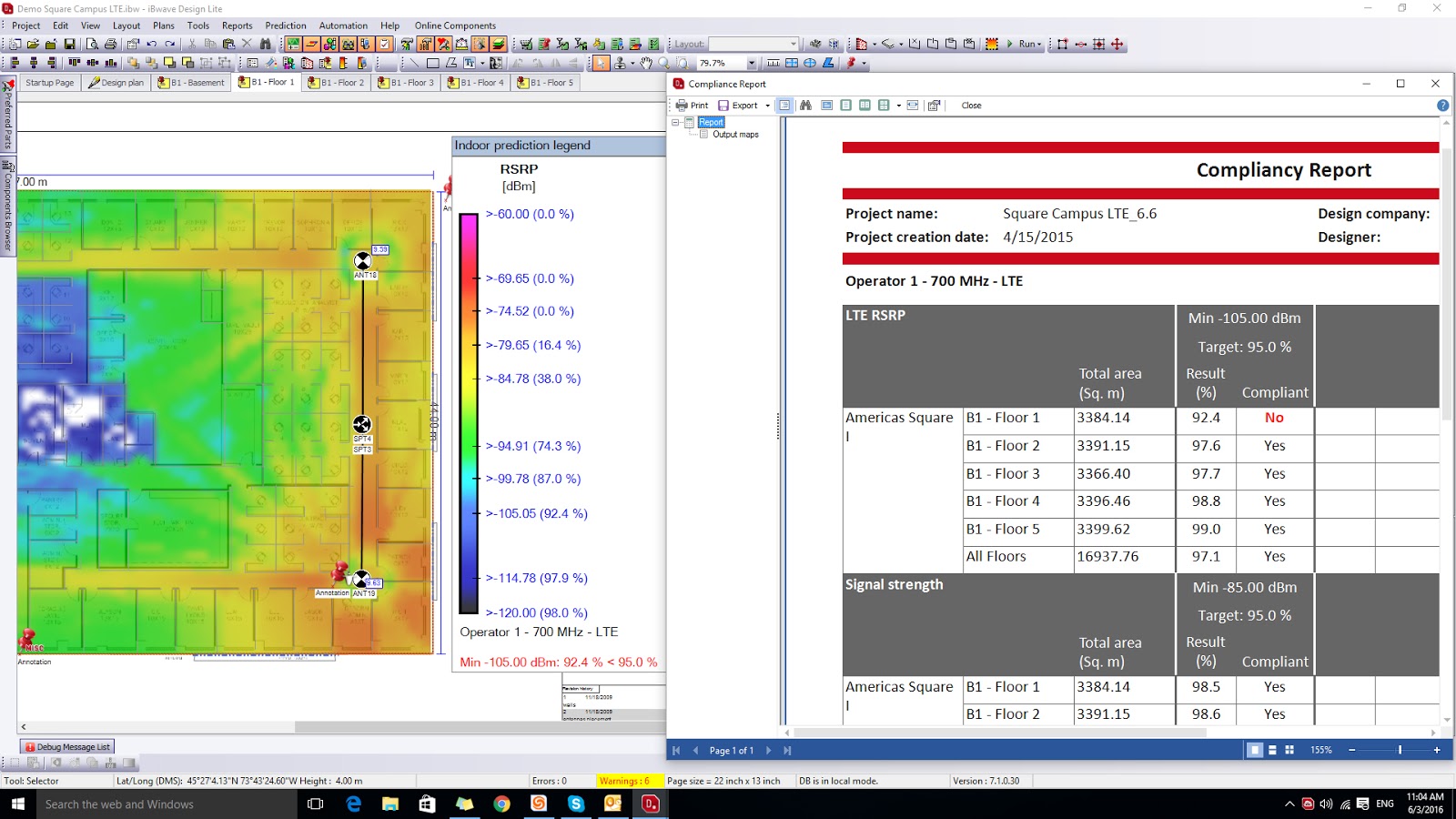This screenshot has height=819, width=1456.
Task: Click the binoculars Find icon in main toolbar
Action: (266, 44)
